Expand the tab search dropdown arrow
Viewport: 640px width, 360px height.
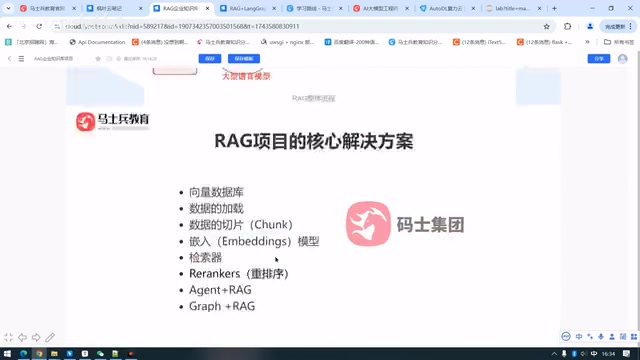click(x=8, y=8)
